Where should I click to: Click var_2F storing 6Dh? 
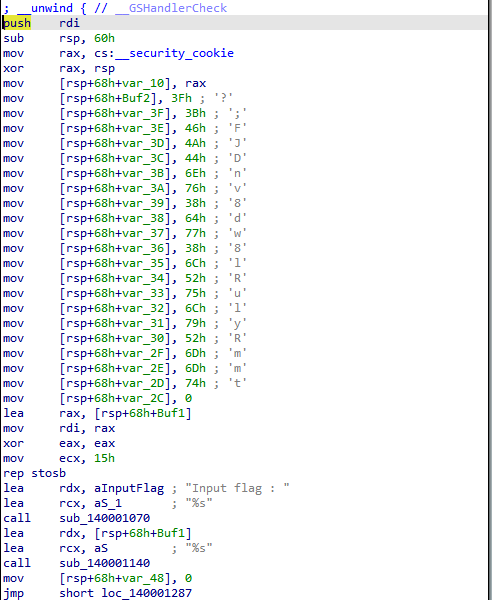(x=143, y=353)
